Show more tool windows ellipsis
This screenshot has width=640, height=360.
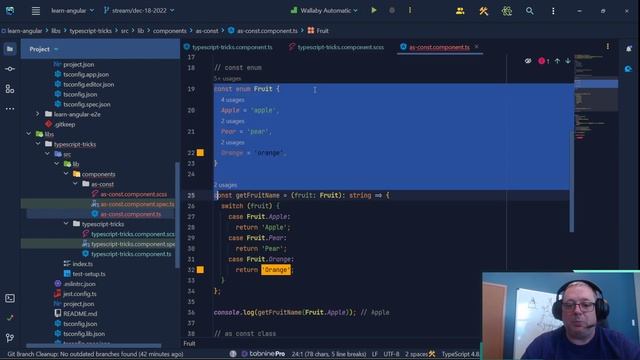tap(10, 109)
